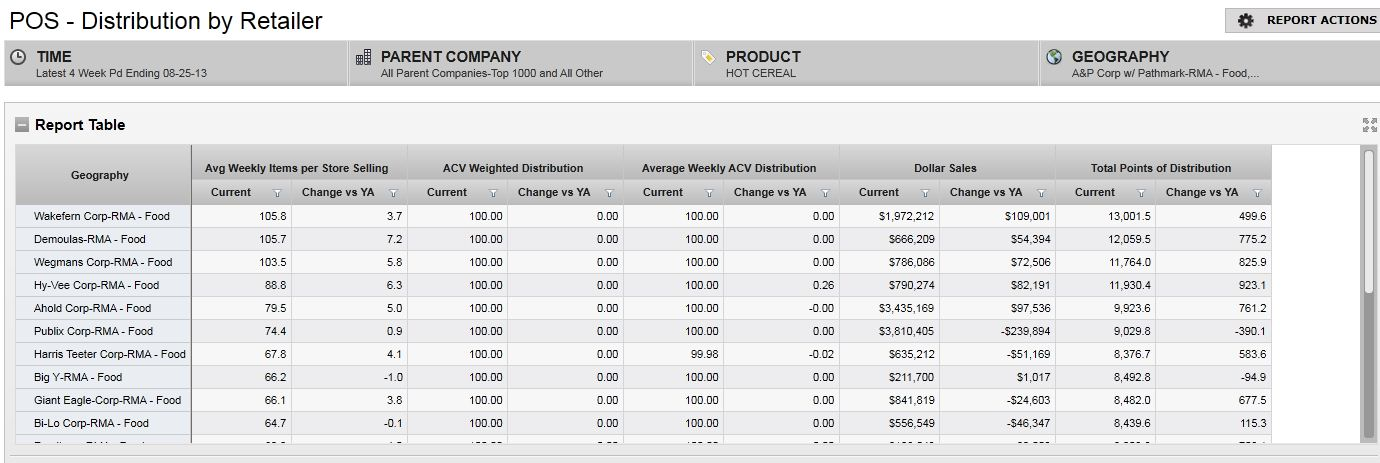This screenshot has height=463, width=1380.
Task: Filter Dollar Sales Current column
Action: 925,193
